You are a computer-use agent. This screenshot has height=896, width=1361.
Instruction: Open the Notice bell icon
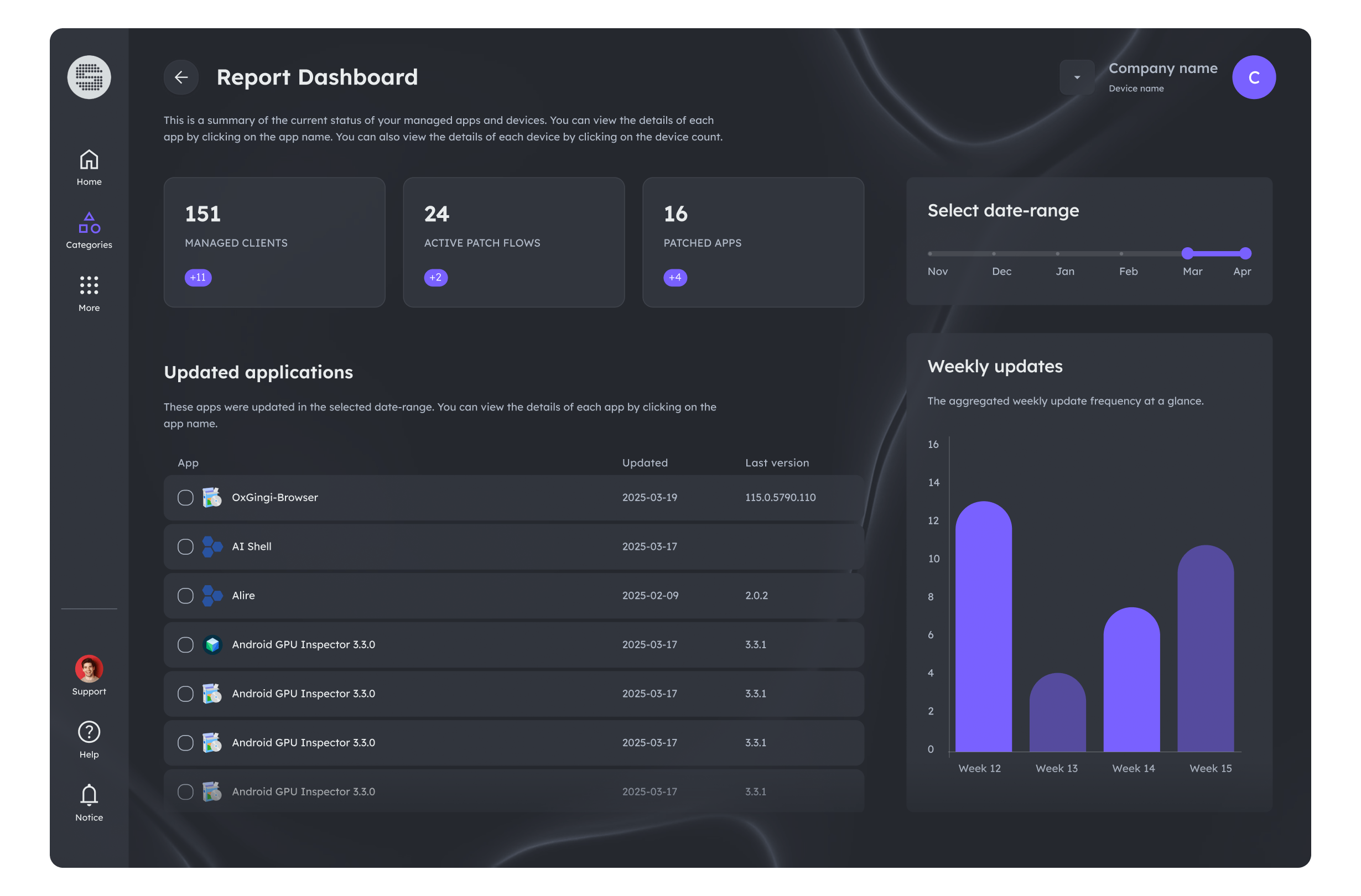[89, 795]
